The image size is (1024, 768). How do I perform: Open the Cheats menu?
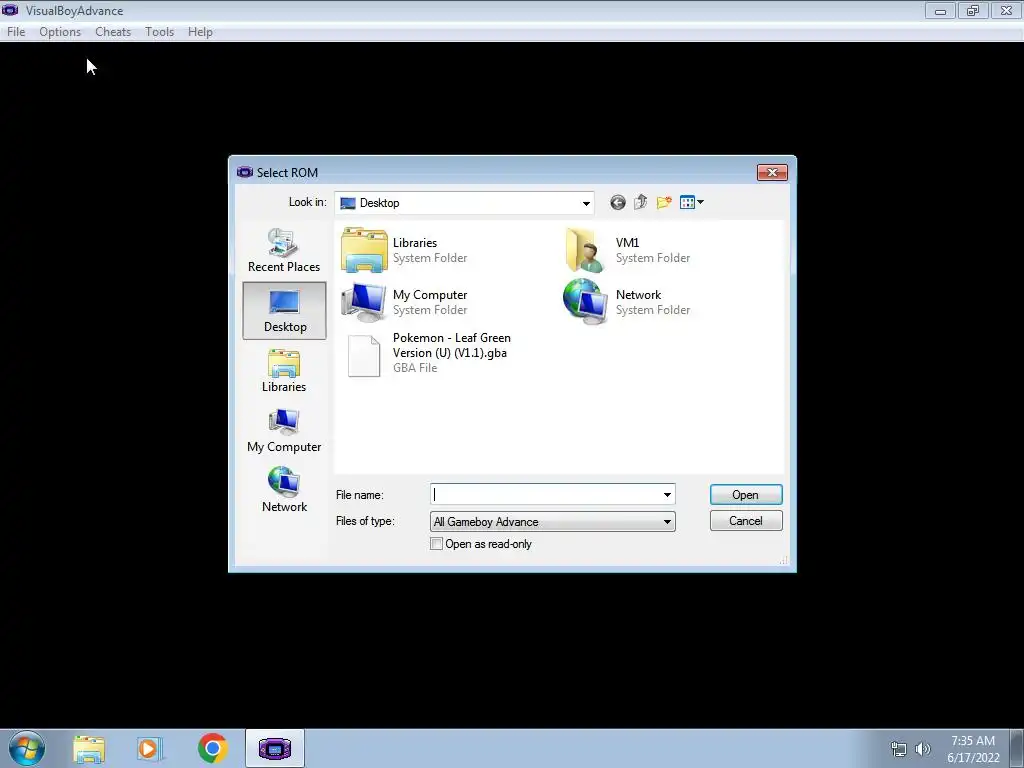[113, 32]
